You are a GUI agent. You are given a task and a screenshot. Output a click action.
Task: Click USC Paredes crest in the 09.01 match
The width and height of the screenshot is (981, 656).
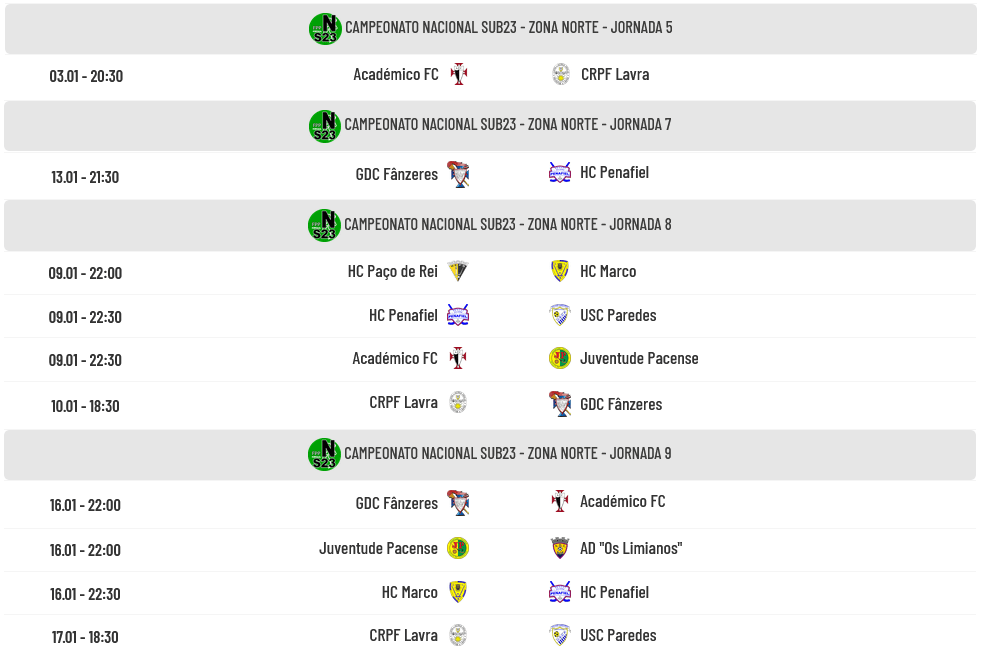[x=560, y=315]
